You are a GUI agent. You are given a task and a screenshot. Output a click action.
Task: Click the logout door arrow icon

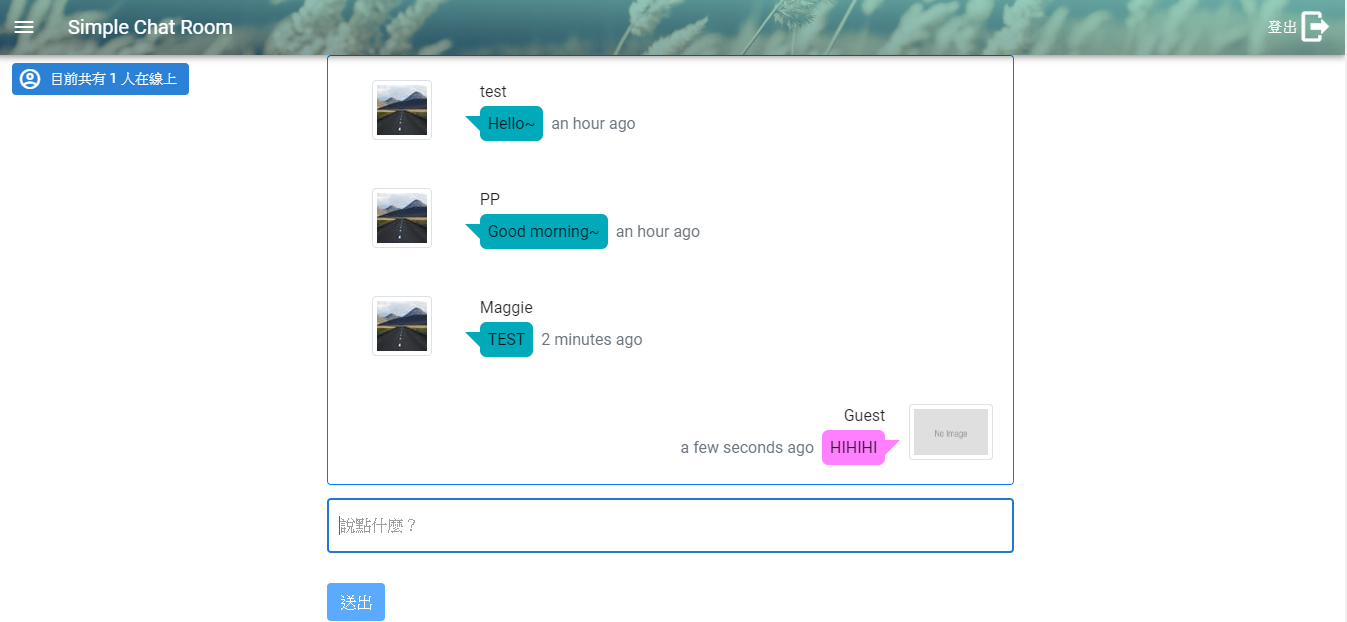coord(1315,27)
